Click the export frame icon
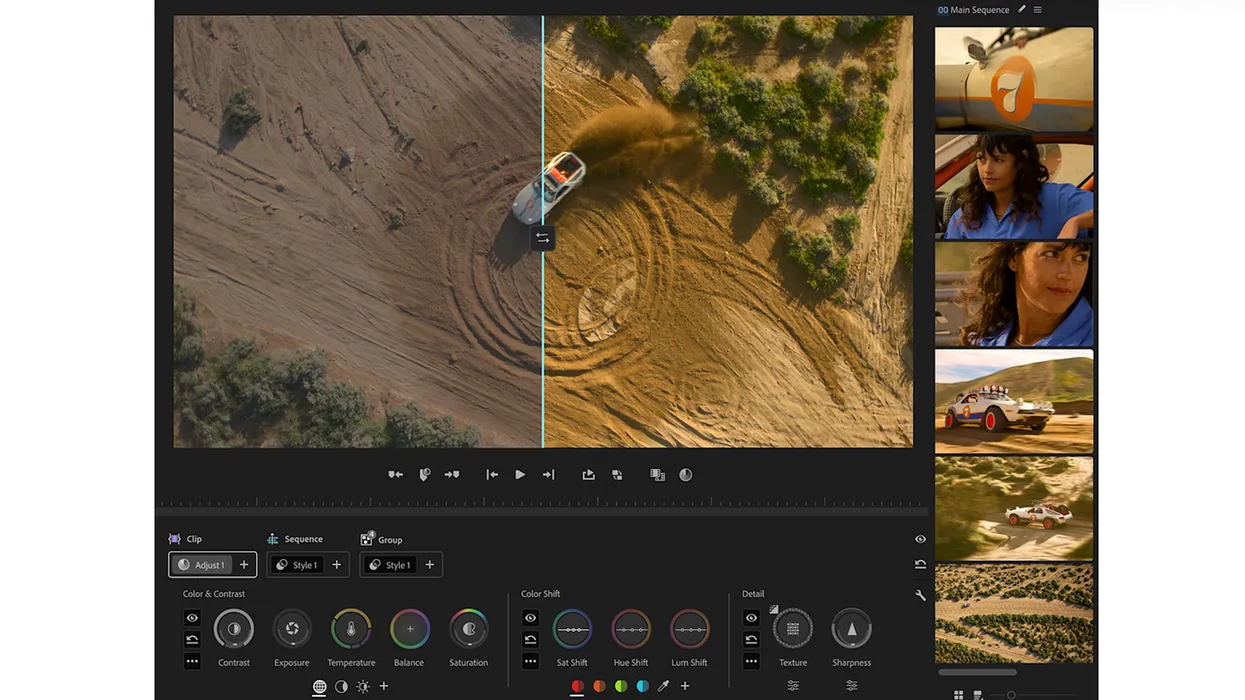The height and width of the screenshot is (700, 1245). [588, 475]
